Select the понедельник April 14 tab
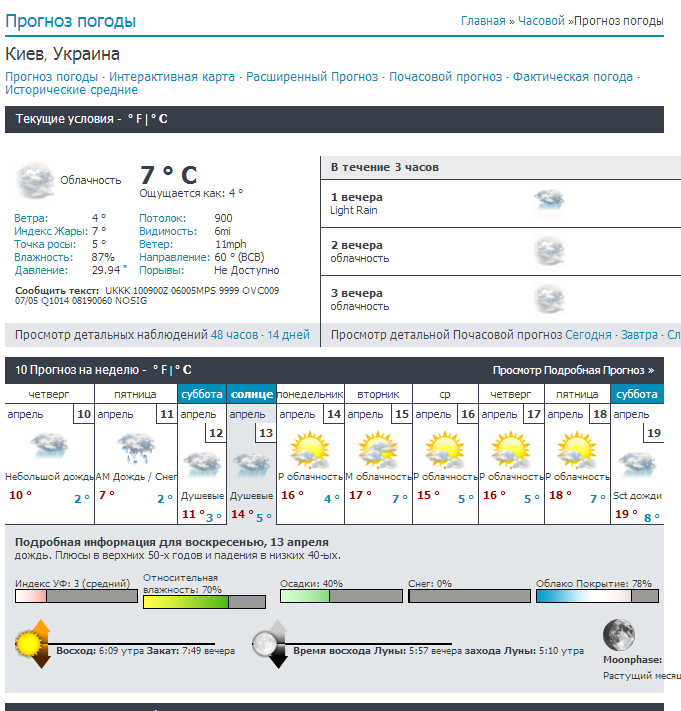Image resolution: width=681 pixels, height=711 pixels. pyautogui.click(x=310, y=394)
